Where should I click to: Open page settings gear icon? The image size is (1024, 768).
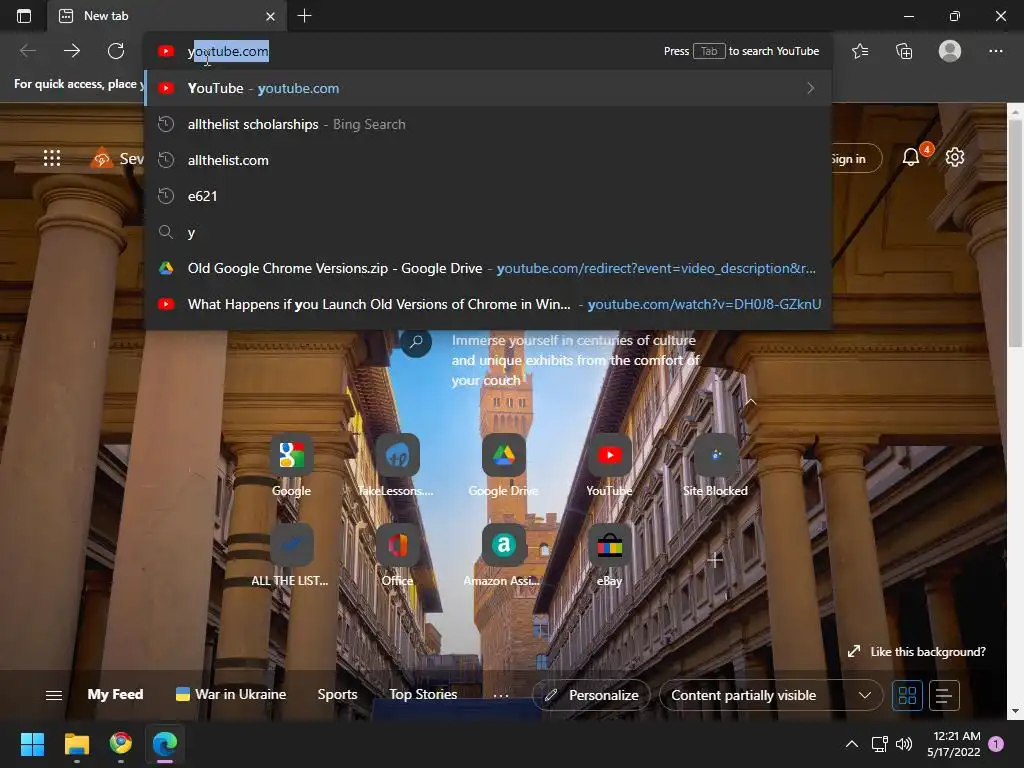coord(955,157)
